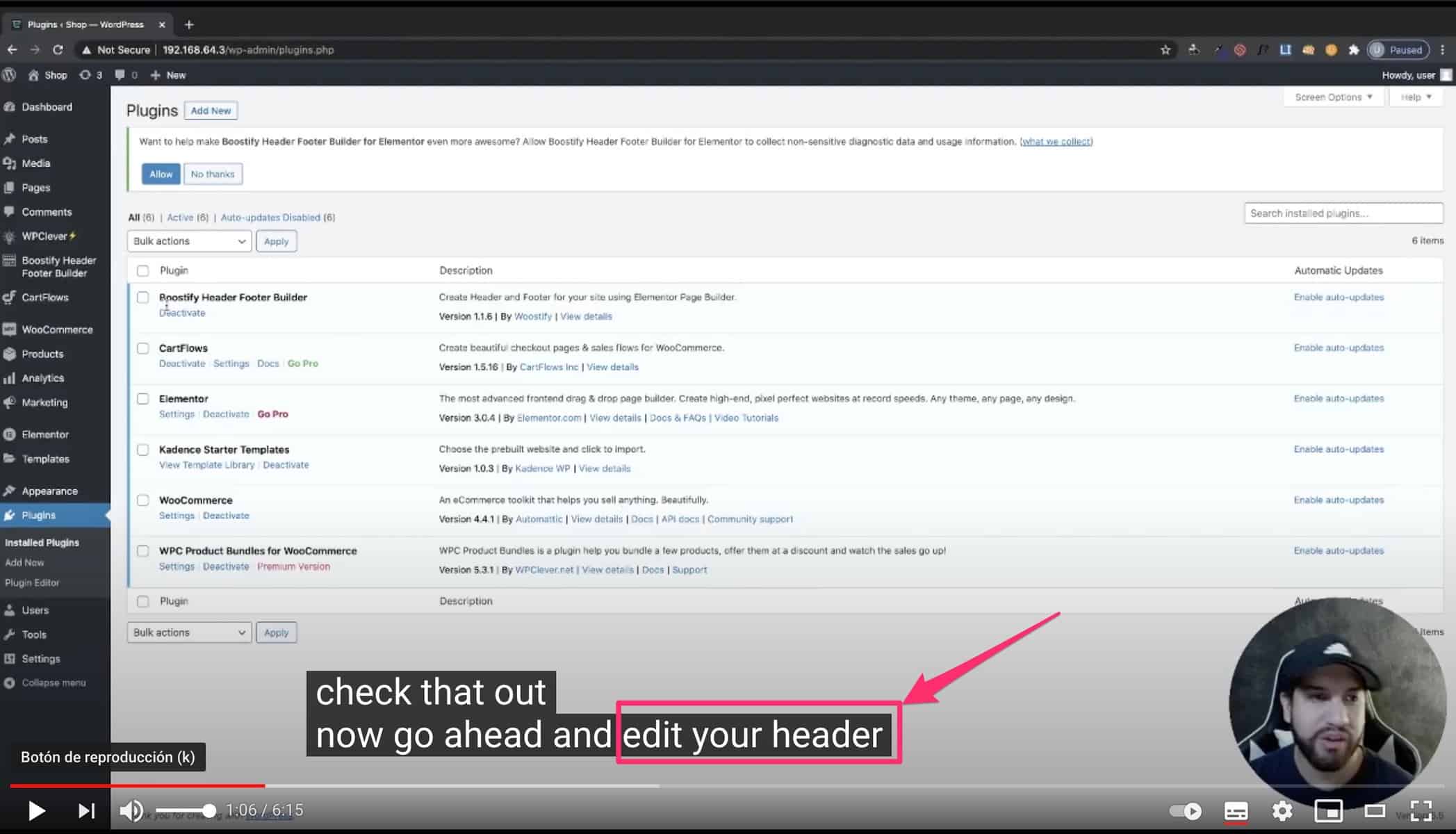Expand the Help panel
The image size is (1456, 834).
(x=1416, y=97)
